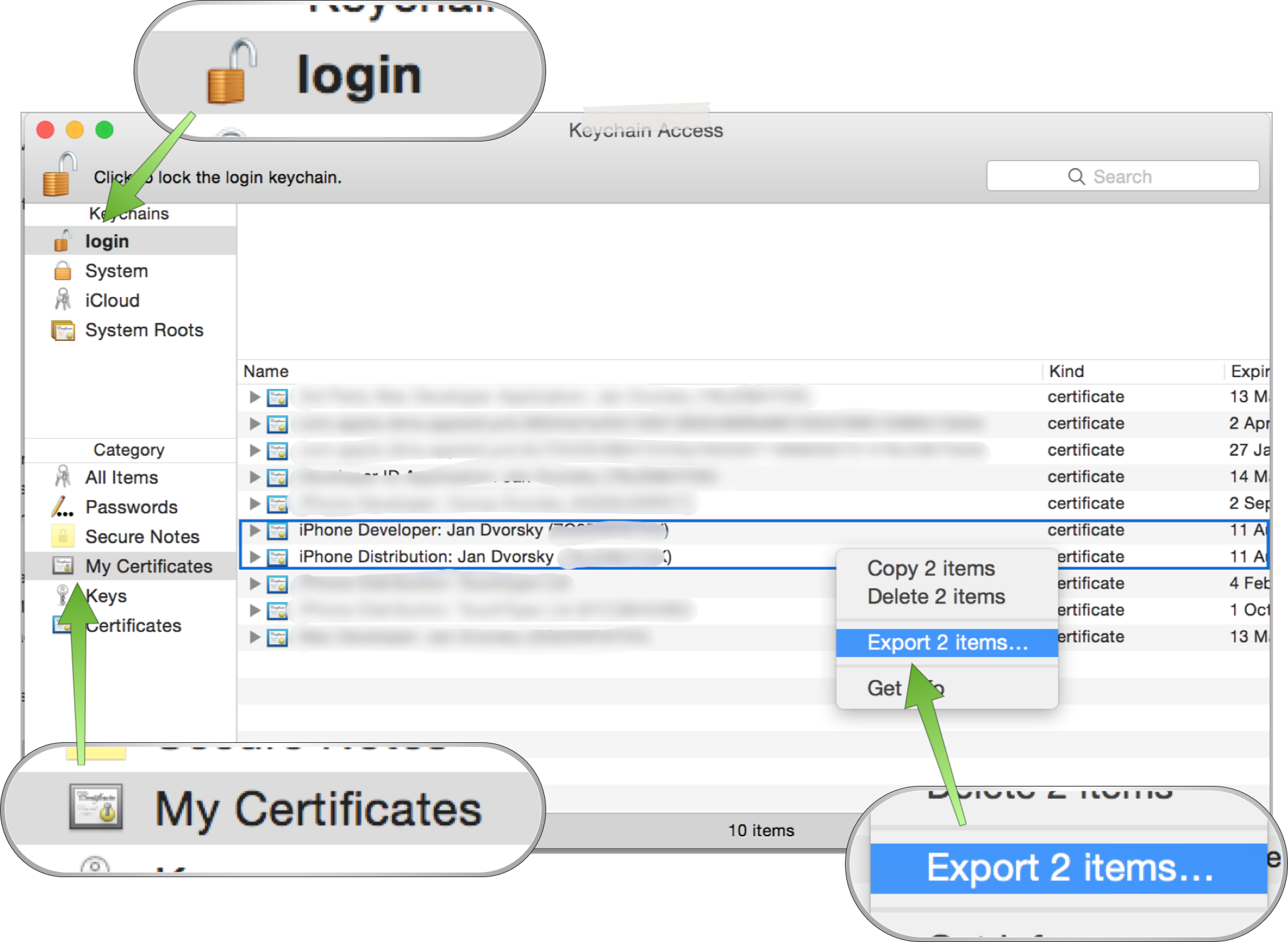Expand the iPhone Distribution: Jan Dvorsky certificate
Image resolution: width=1288 pixels, height=942 pixels.
tap(255, 556)
